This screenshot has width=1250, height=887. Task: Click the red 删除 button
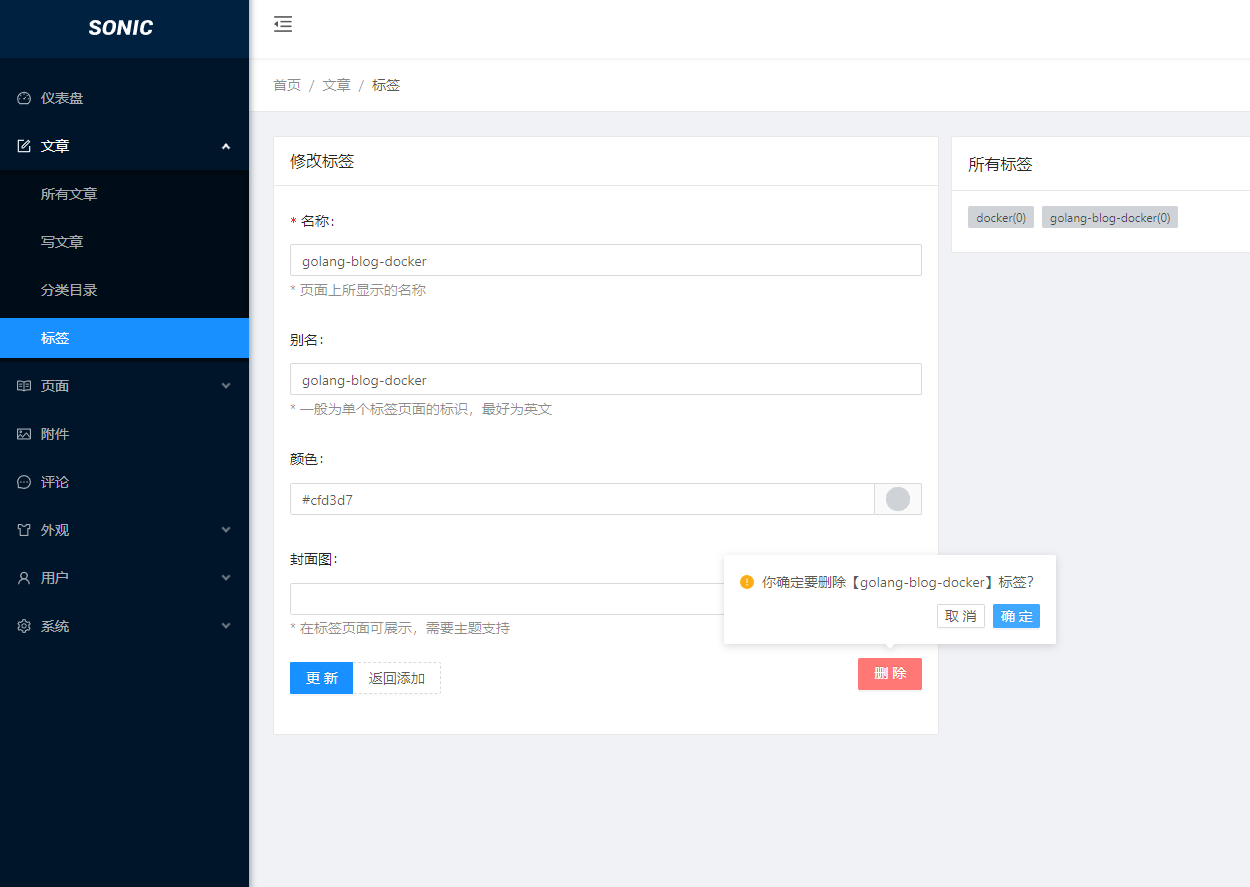(x=890, y=674)
